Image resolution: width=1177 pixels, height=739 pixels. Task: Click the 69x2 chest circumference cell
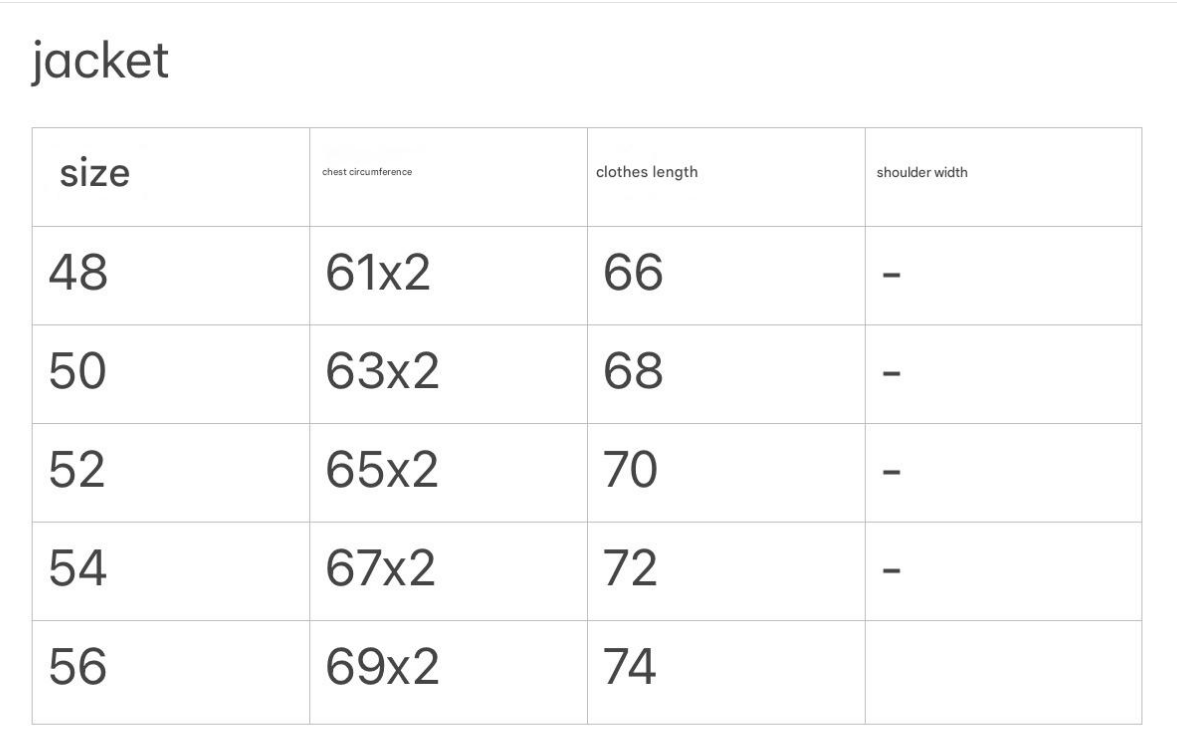[382, 667]
